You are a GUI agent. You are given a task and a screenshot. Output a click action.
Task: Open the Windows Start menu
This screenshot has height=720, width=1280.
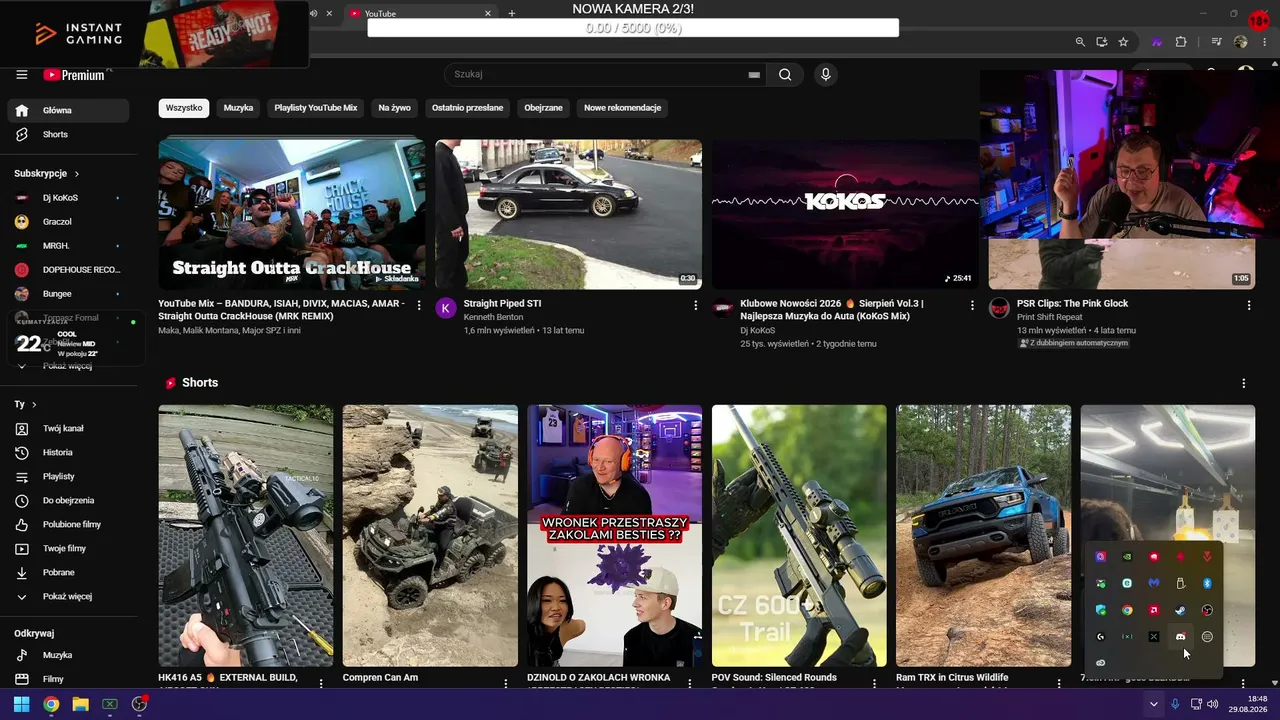click(21, 704)
